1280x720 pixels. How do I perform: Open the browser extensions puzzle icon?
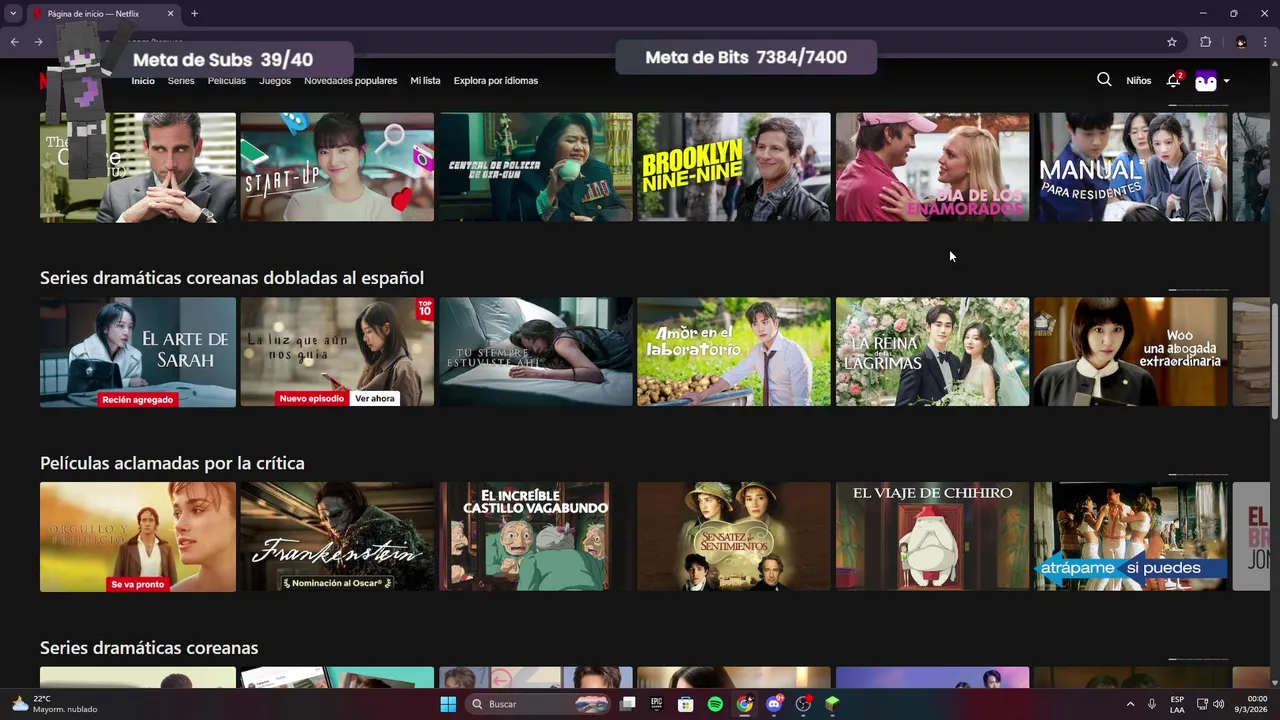pyautogui.click(x=1205, y=42)
